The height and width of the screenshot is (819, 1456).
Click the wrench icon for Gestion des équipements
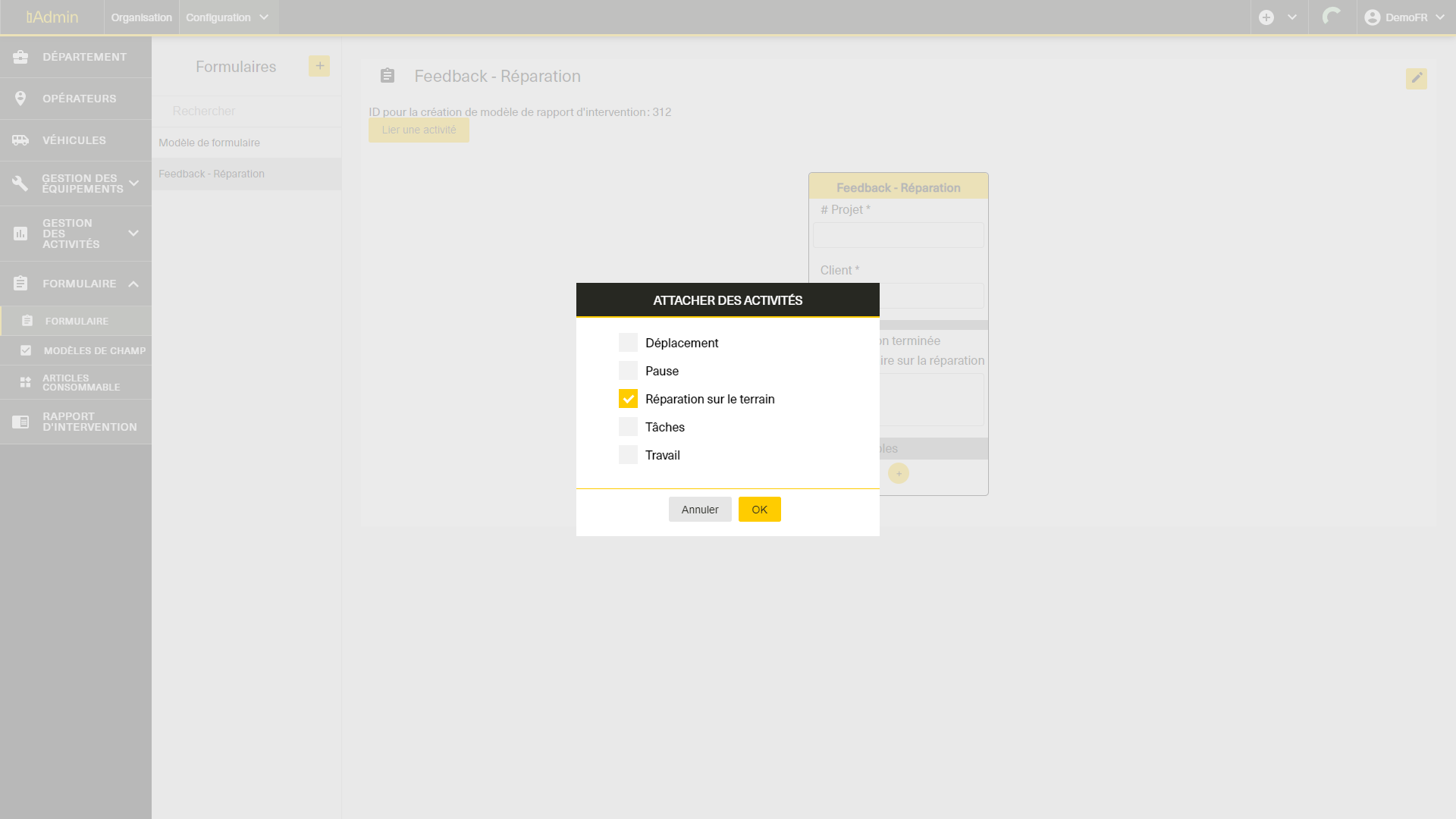point(20,184)
